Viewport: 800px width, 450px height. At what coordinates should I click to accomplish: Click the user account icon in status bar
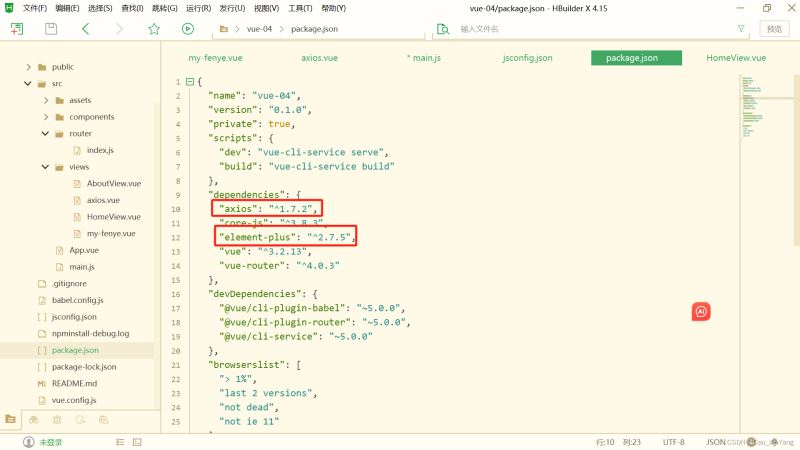pyautogui.click(x=29, y=442)
